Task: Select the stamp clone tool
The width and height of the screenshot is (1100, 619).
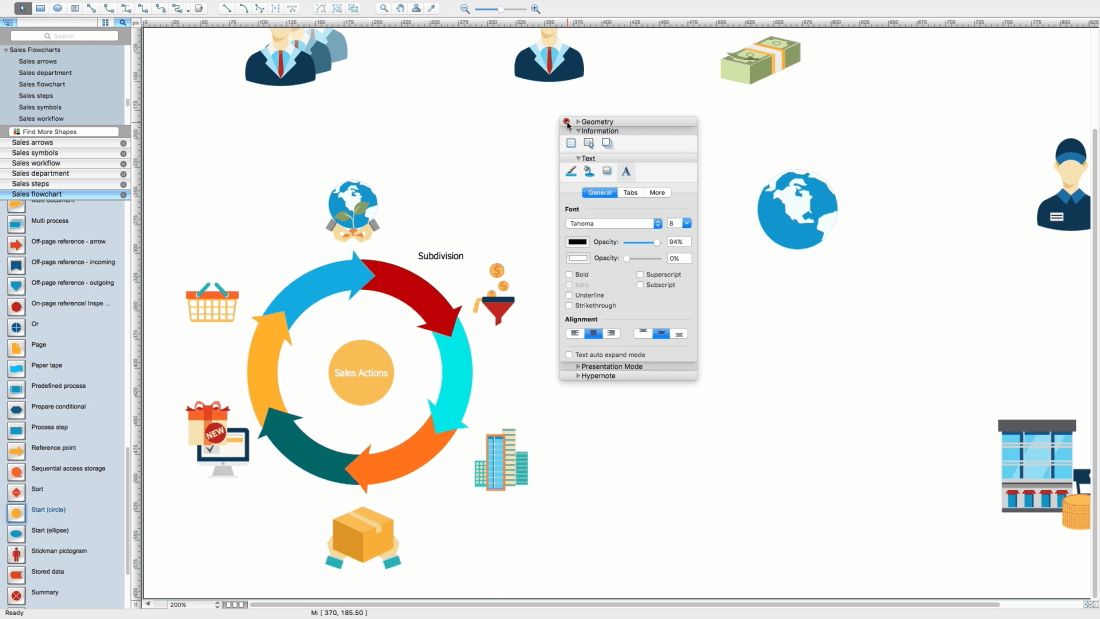Action: 416,8
